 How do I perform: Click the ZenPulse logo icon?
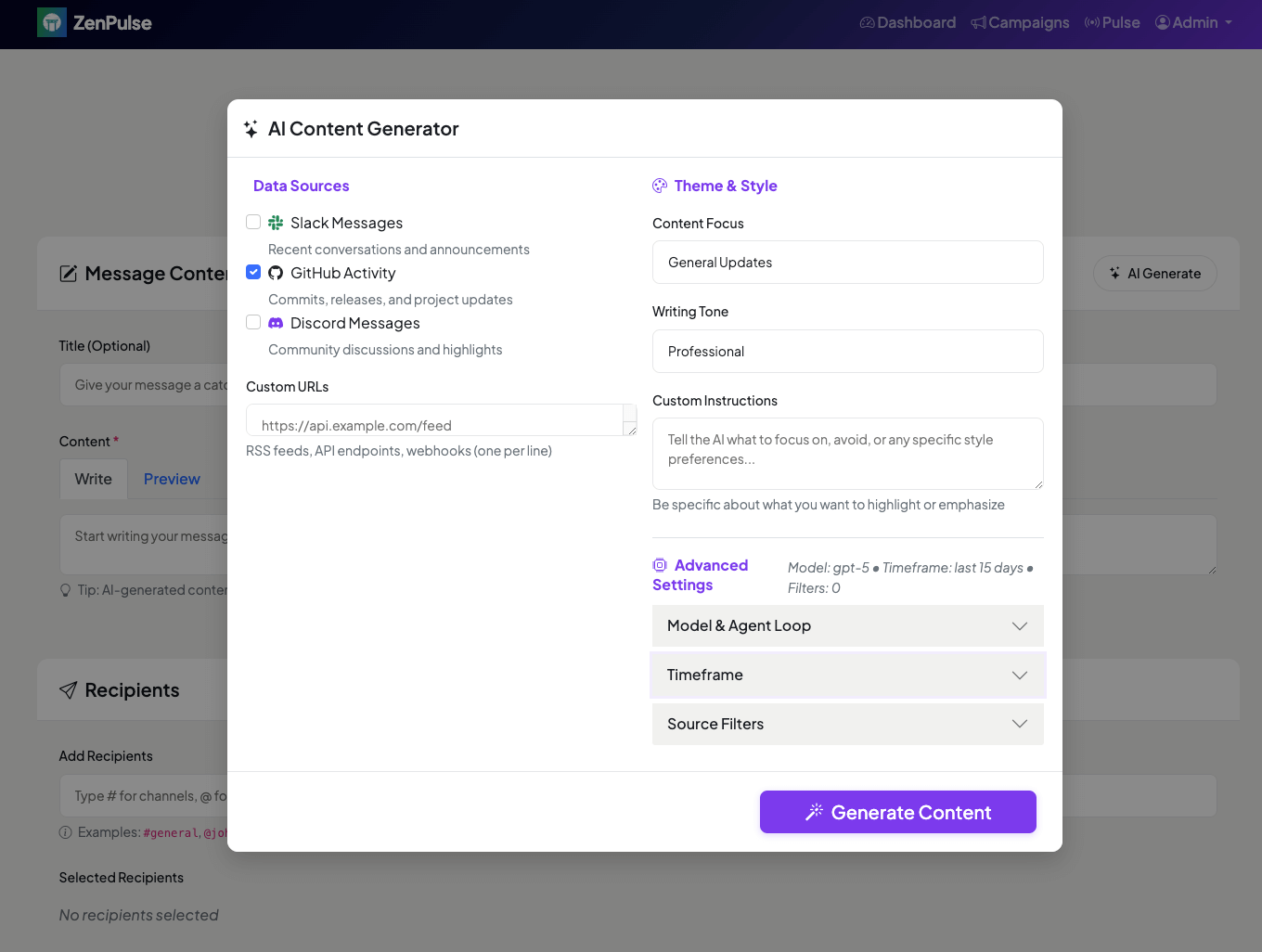pyautogui.click(x=52, y=23)
